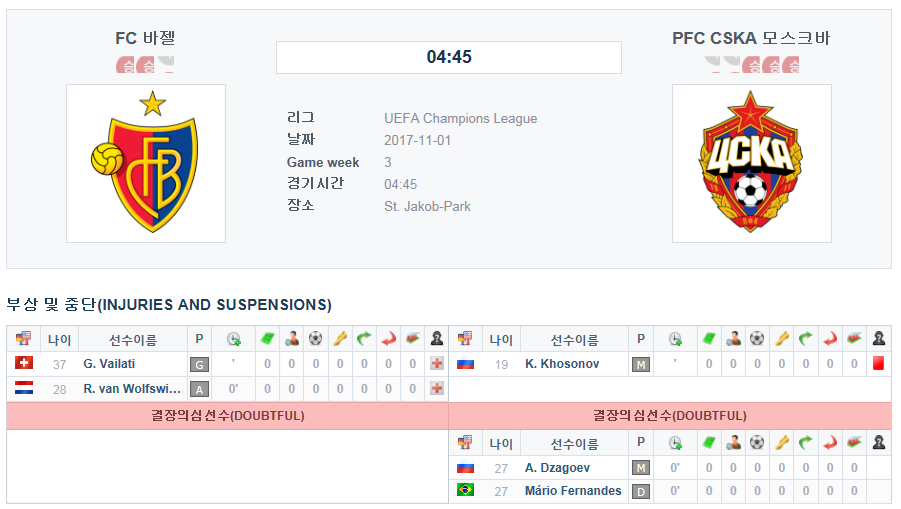This screenshot has height=509, width=901.
Task: Open Mário Fernandes player profile
Action: point(573,491)
